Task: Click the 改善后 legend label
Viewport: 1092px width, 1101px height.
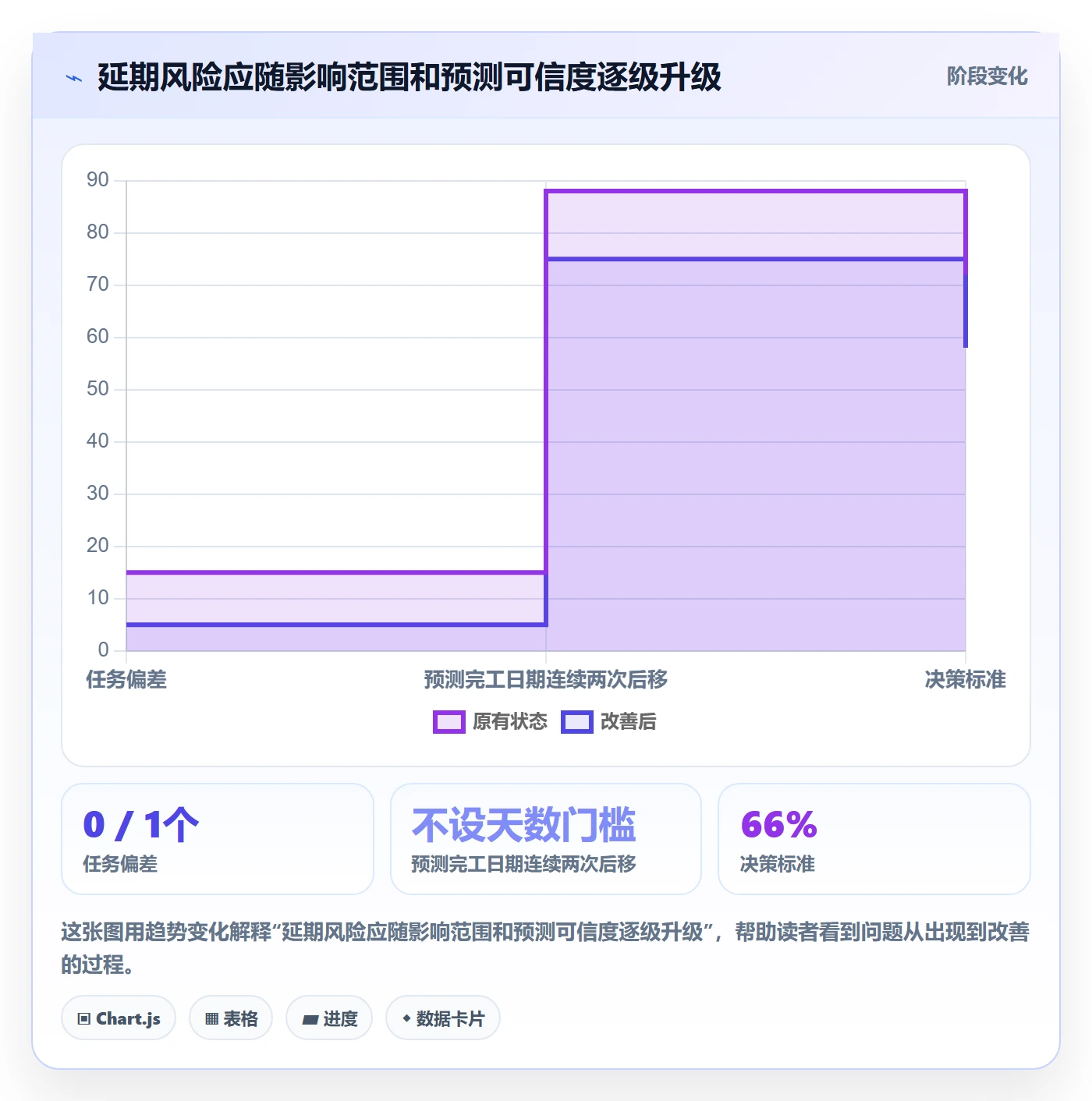Action: [629, 722]
